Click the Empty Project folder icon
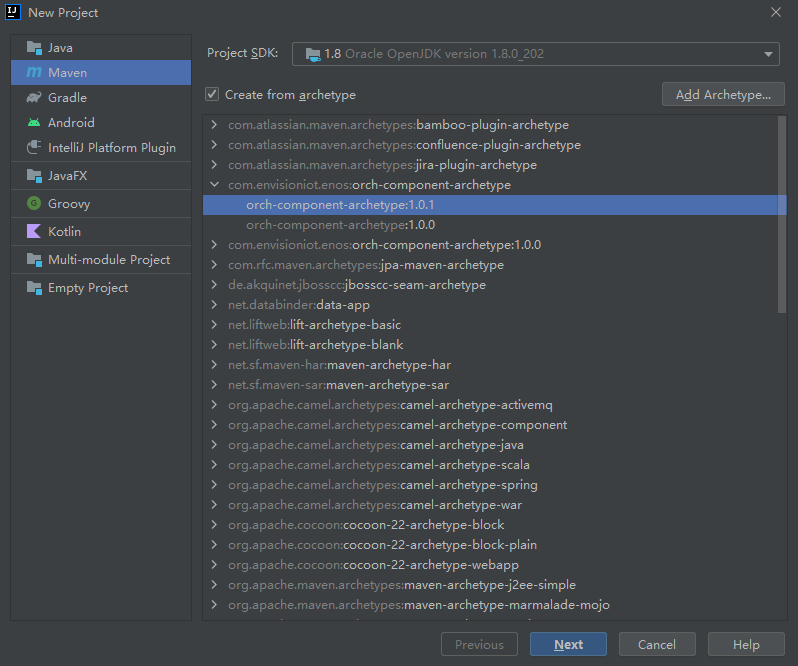The height and width of the screenshot is (666, 798). 34,287
